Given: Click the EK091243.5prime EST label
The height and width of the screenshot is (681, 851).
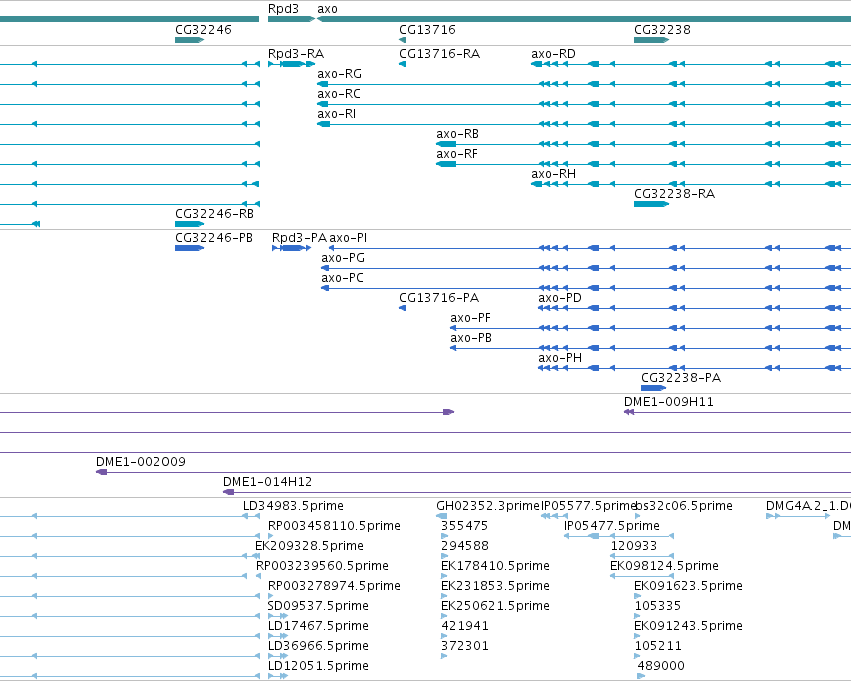Looking at the screenshot, I should [x=688, y=626].
